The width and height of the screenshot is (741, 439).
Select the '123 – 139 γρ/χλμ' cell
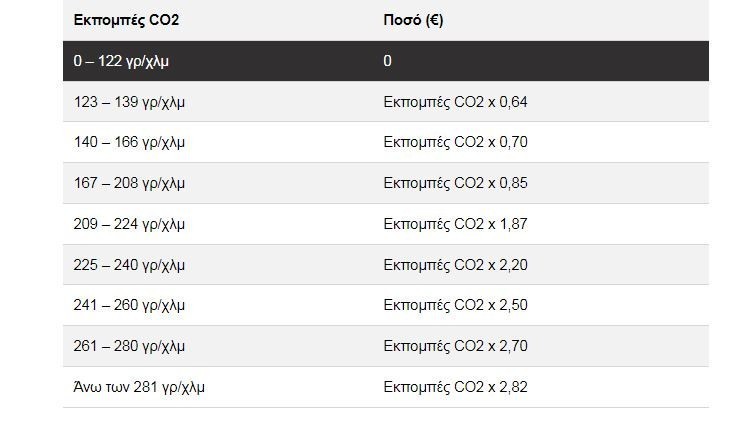[x=130, y=102]
